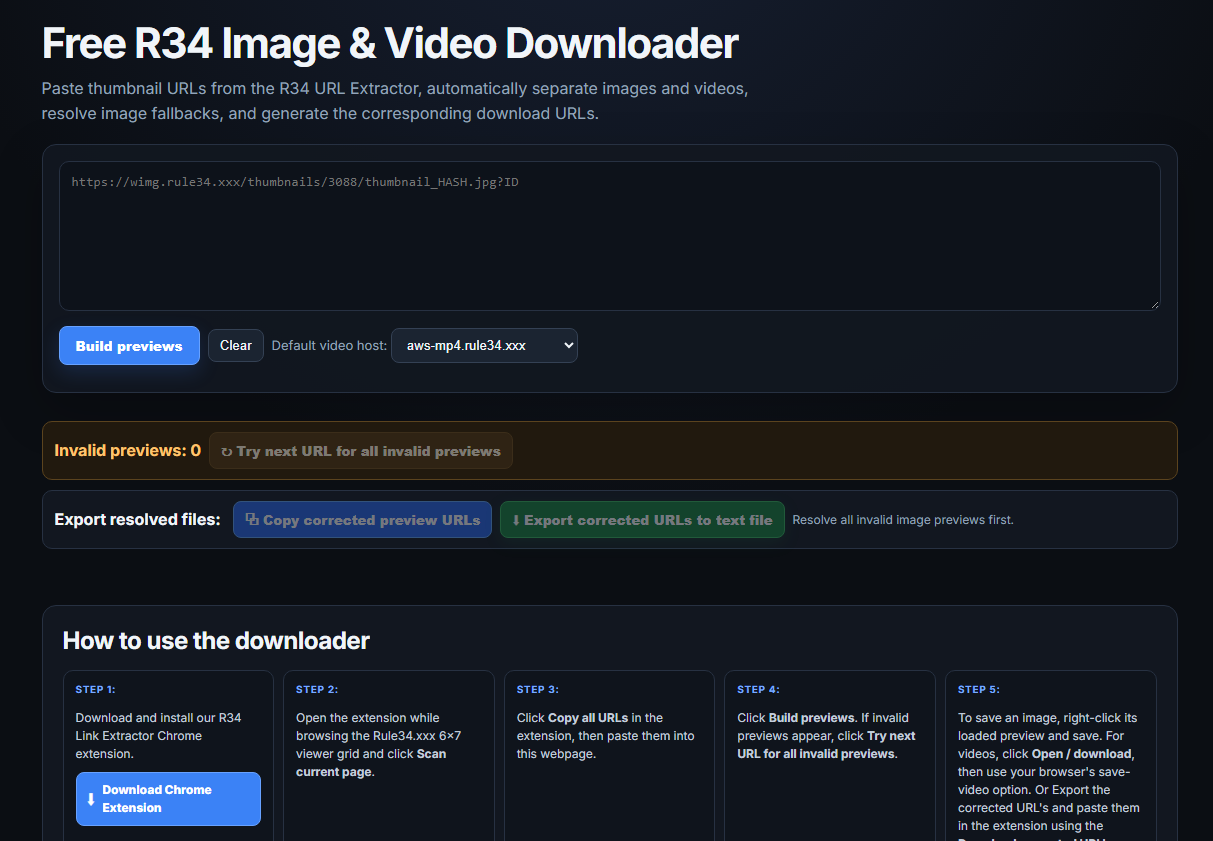Click the 'STEP 3:' label

coord(538,689)
